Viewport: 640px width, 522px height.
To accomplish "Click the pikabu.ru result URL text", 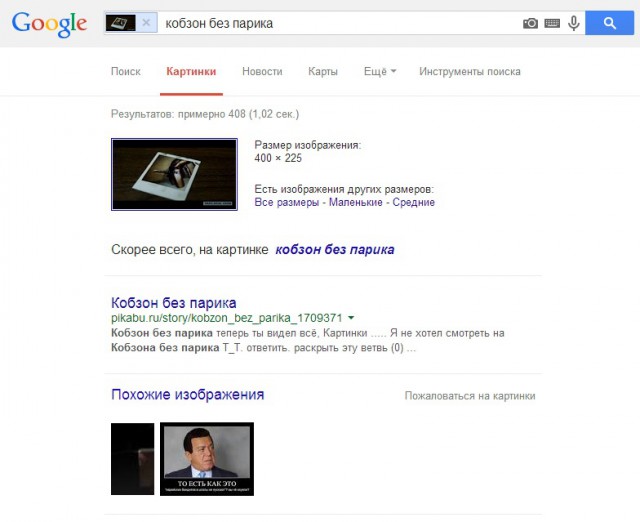I will 227,318.
